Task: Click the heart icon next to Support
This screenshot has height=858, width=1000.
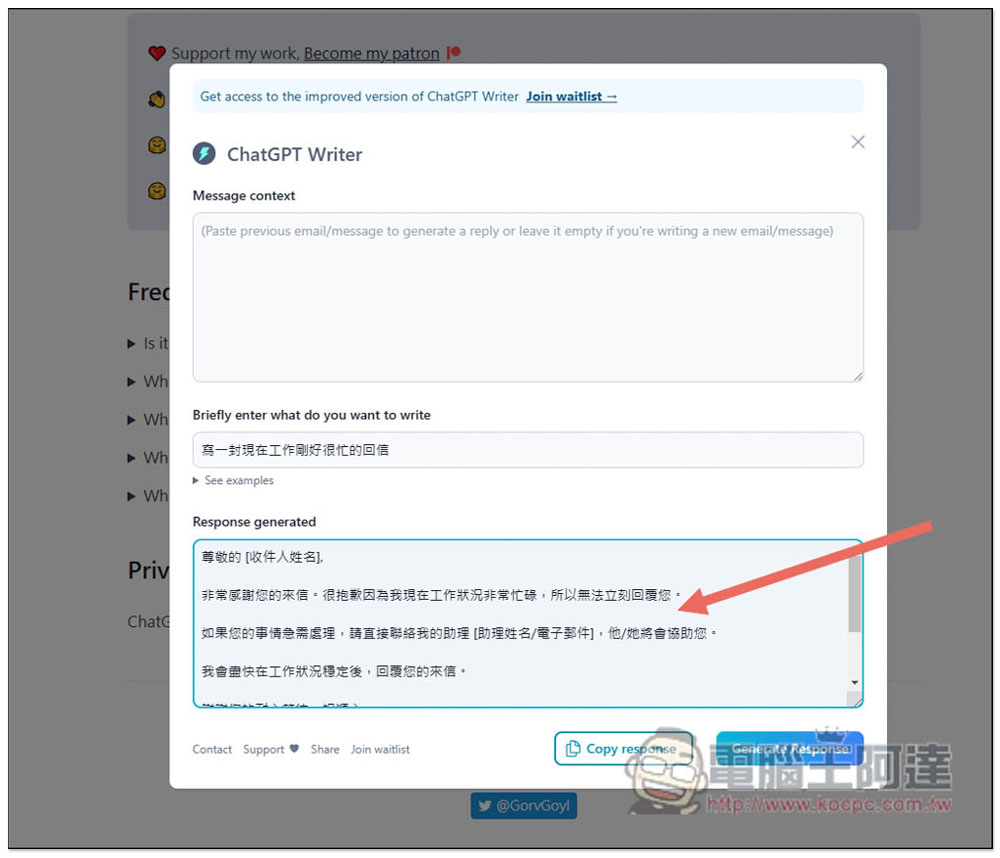Action: click(x=293, y=748)
